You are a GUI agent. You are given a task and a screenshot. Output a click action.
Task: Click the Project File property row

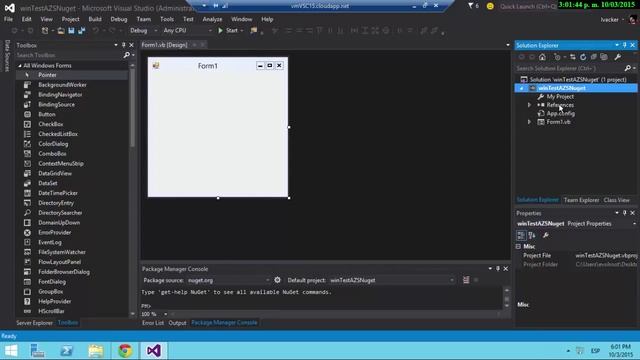(576, 256)
